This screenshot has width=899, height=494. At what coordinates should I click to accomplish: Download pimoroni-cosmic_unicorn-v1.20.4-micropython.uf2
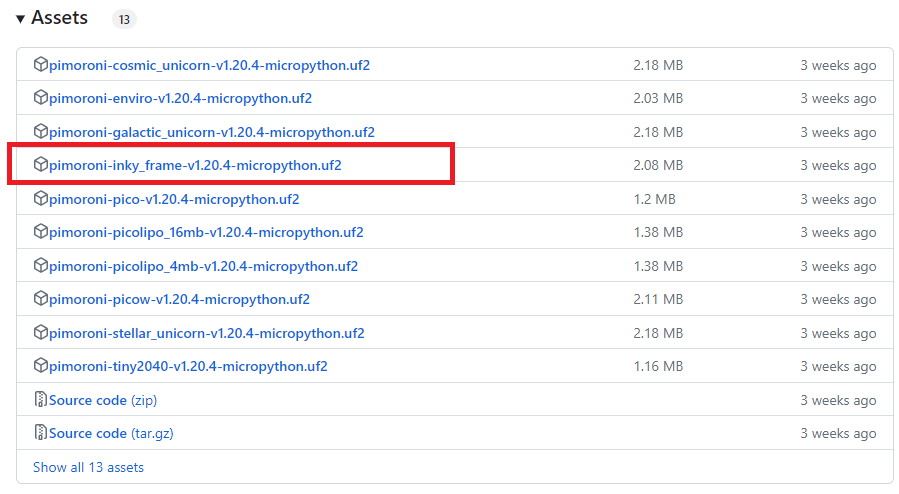click(x=209, y=65)
